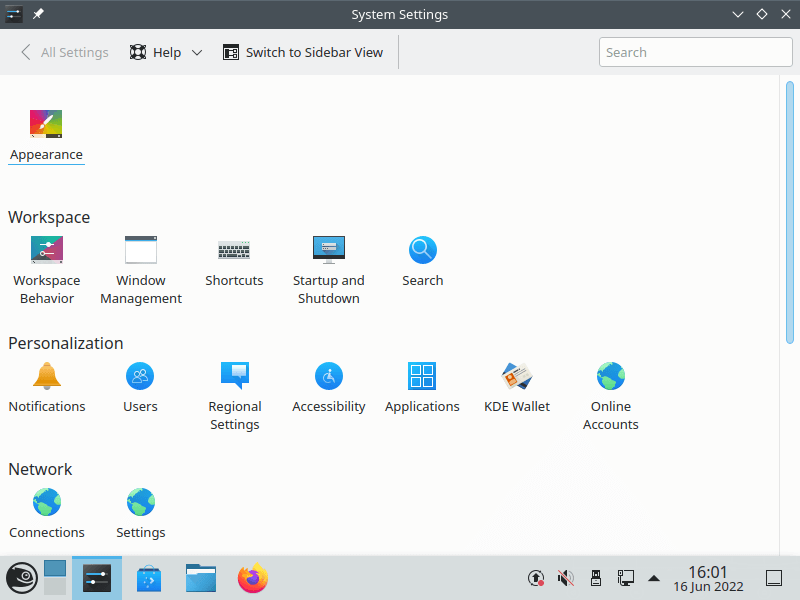Open Window Management settings
Viewport: 800px width, 600px height.
[x=141, y=270]
